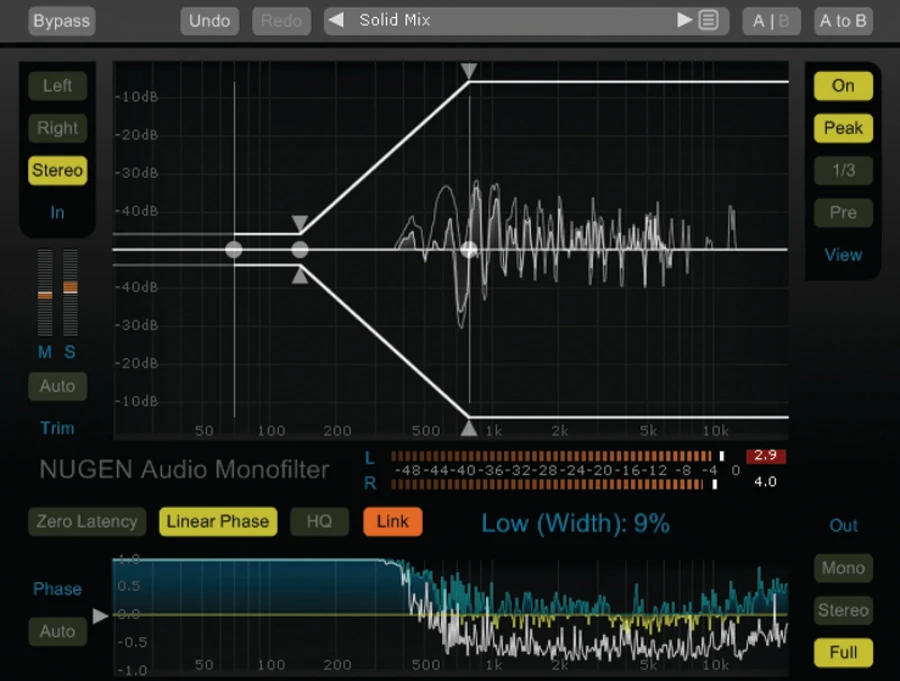Click the previous preset arrow
Screen dimensions: 900x681
click(336, 21)
